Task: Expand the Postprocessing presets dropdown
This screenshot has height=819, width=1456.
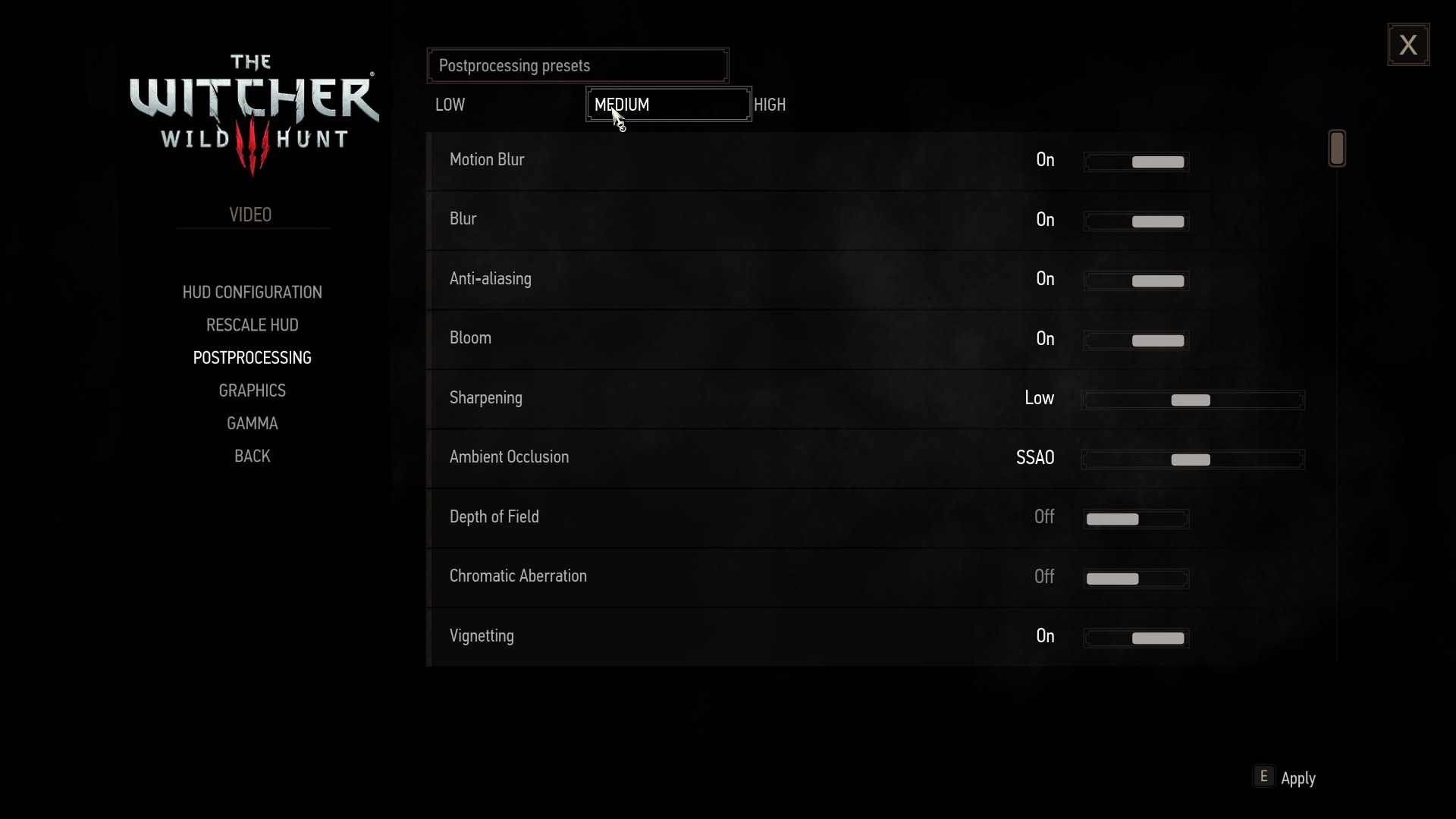Action: tap(576, 65)
